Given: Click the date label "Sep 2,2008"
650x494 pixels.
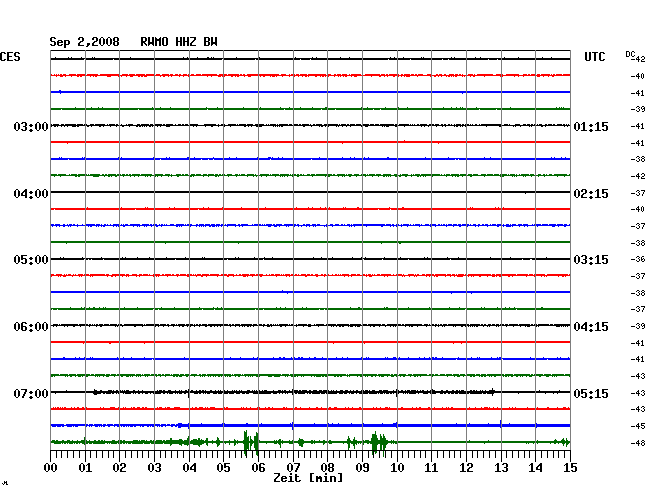Looking at the screenshot, I should (84, 42).
